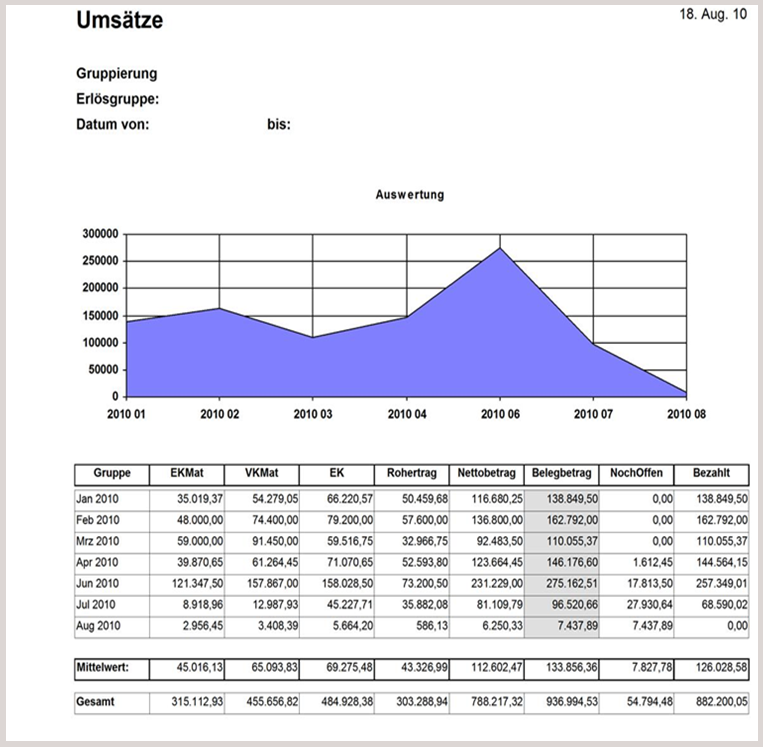The height and width of the screenshot is (747, 763).
Task: Select the "Jun 2010" row label
Action: click(x=98, y=583)
